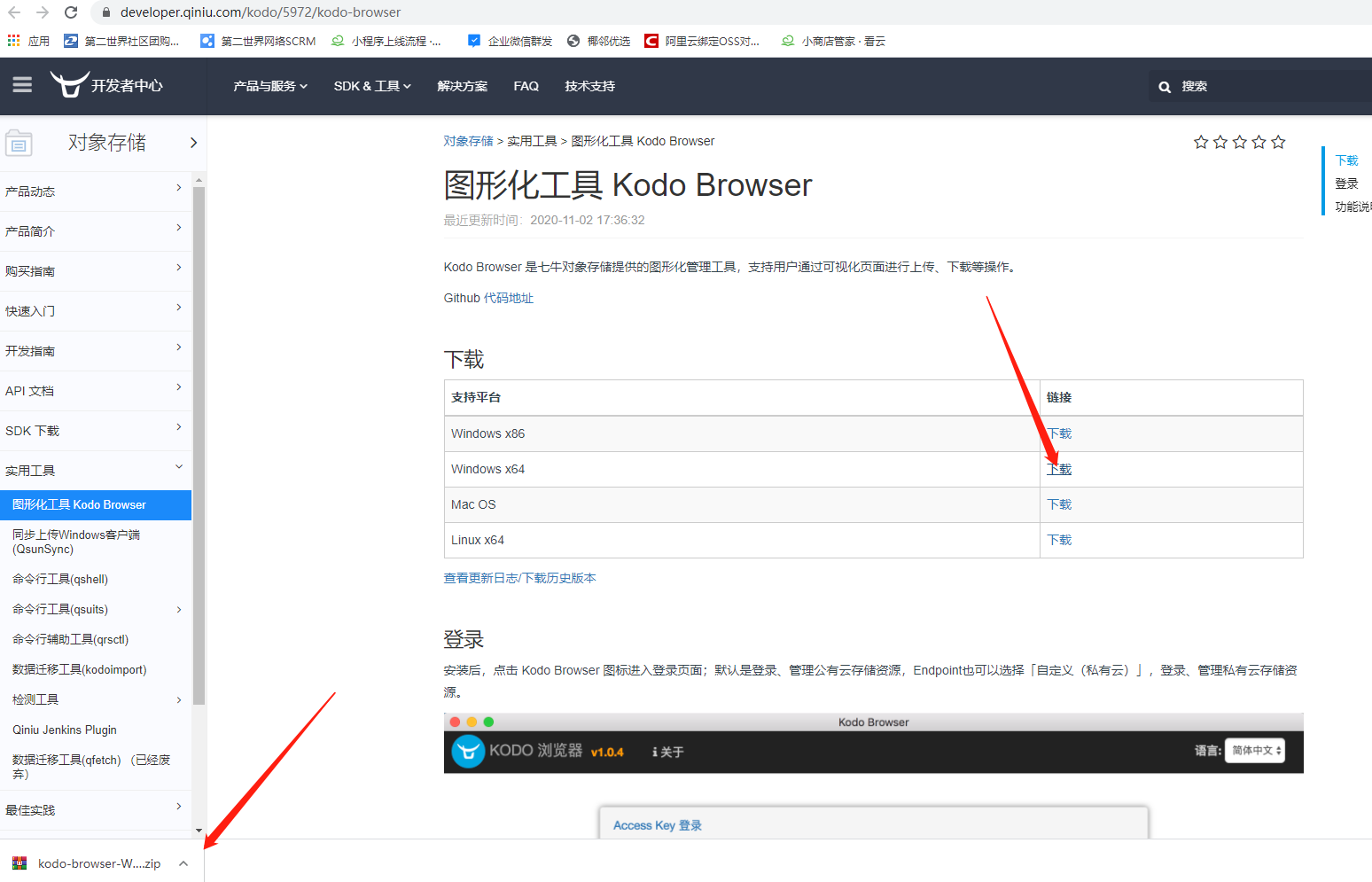Screen dimensions: 1372x882
Task: Jump to 登录 in page outline
Action: click(x=1347, y=183)
